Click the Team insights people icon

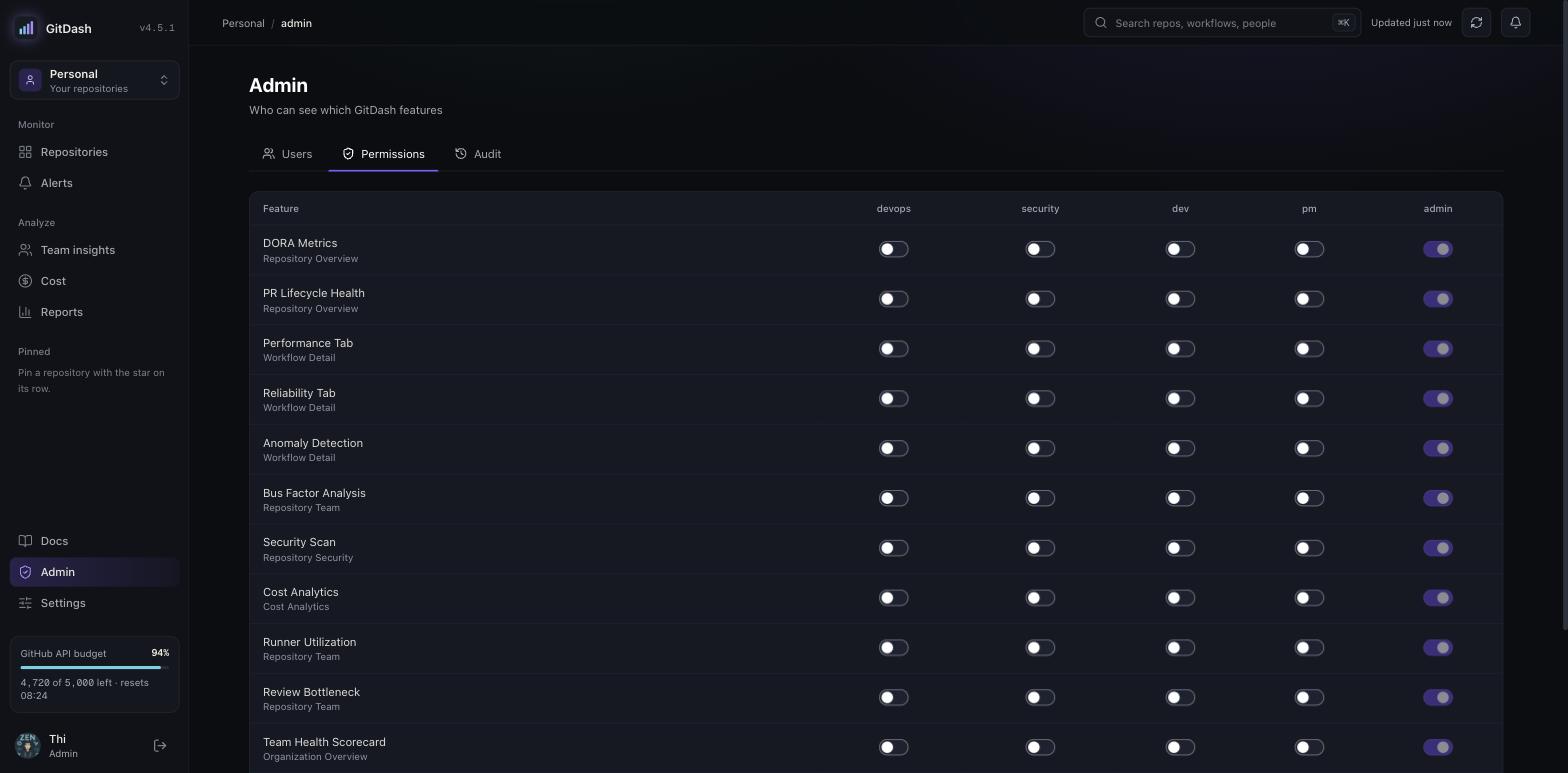(25, 250)
